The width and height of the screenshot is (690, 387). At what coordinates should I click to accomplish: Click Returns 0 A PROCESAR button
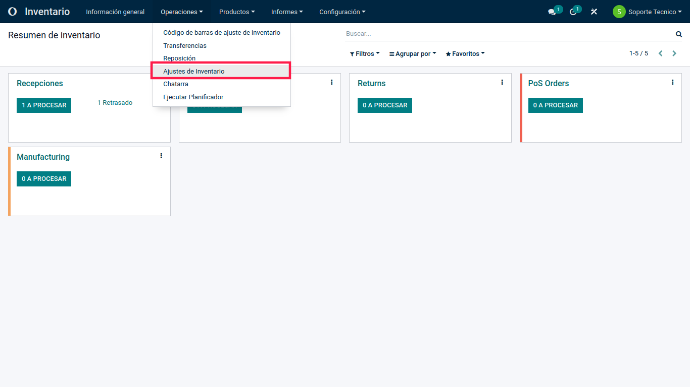[x=385, y=105]
